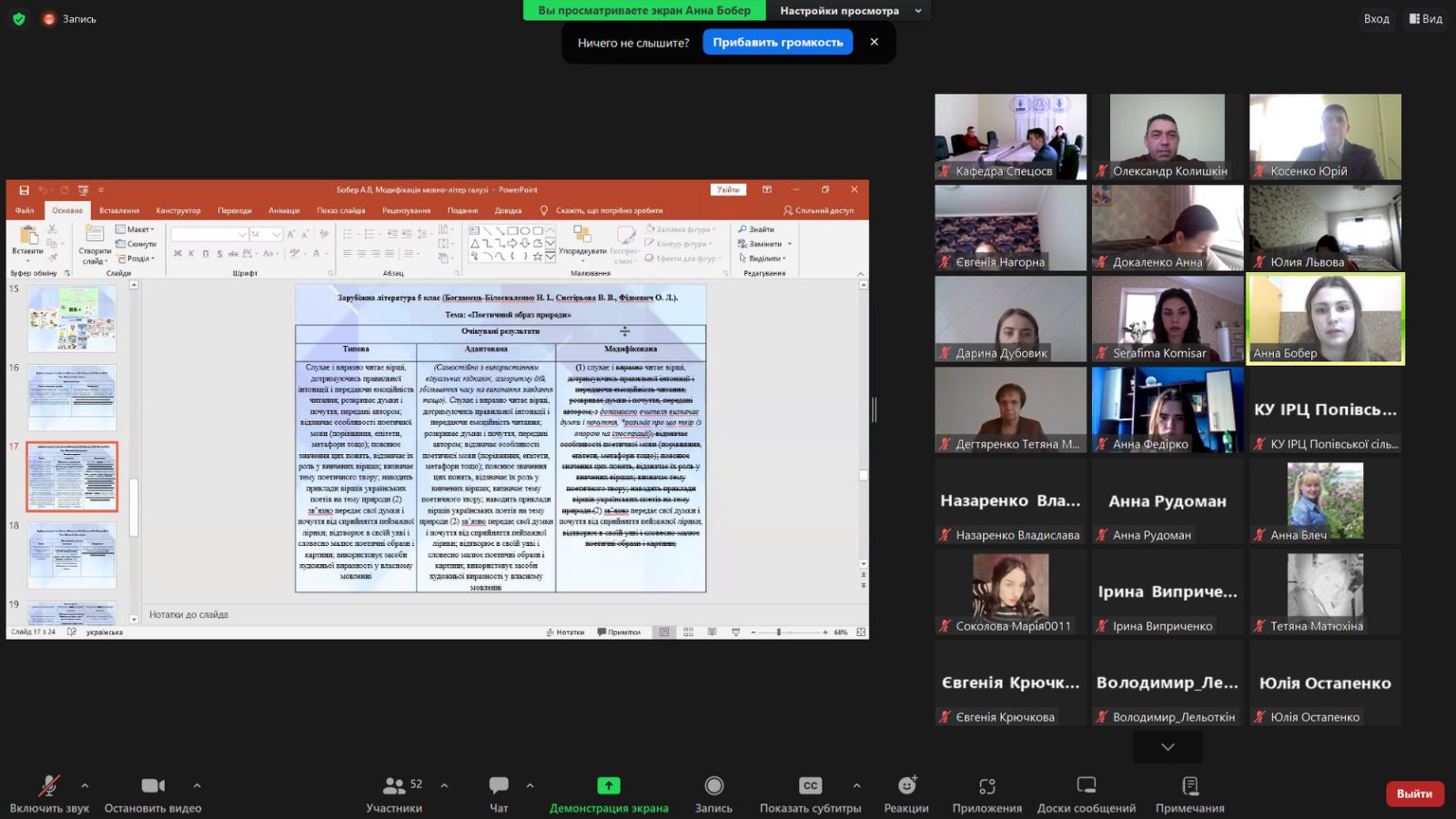This screenshot has height=819, width=1456.
Task: Expand the audio options arrow
Action: click(85, 785)
